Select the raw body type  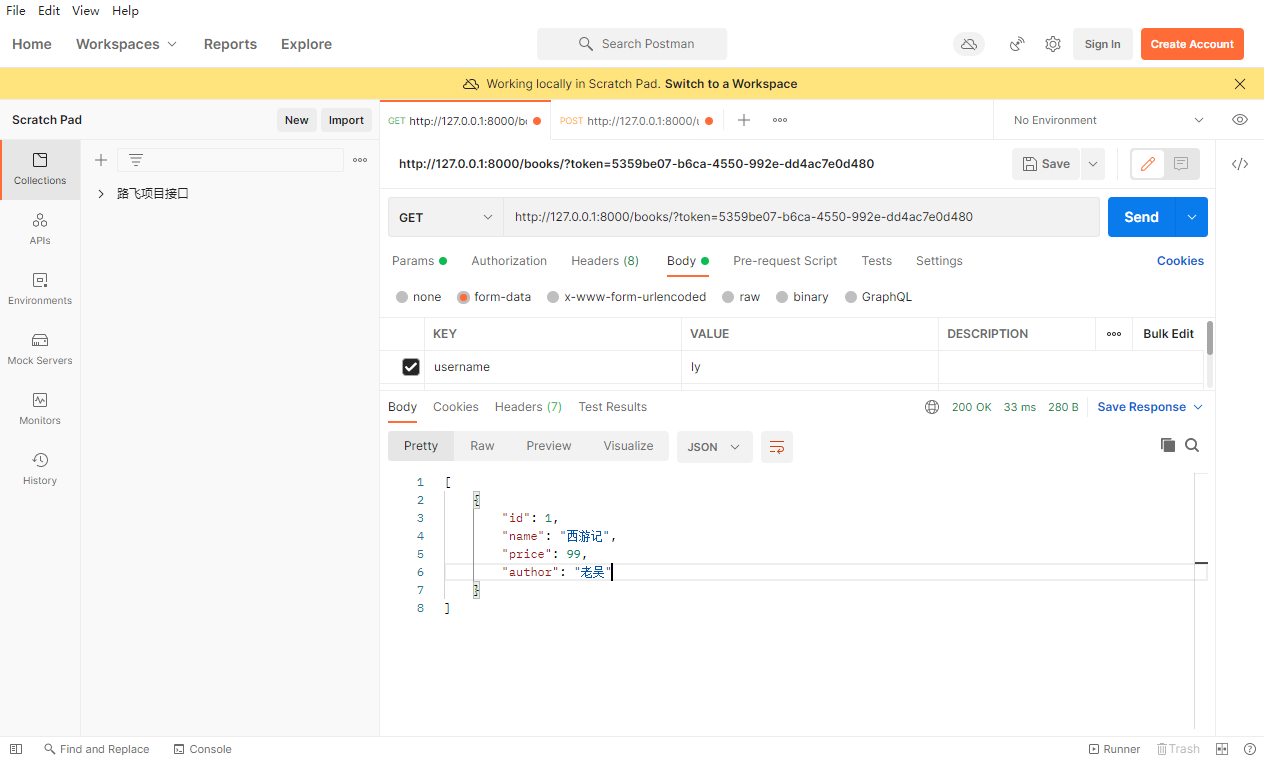728,297
